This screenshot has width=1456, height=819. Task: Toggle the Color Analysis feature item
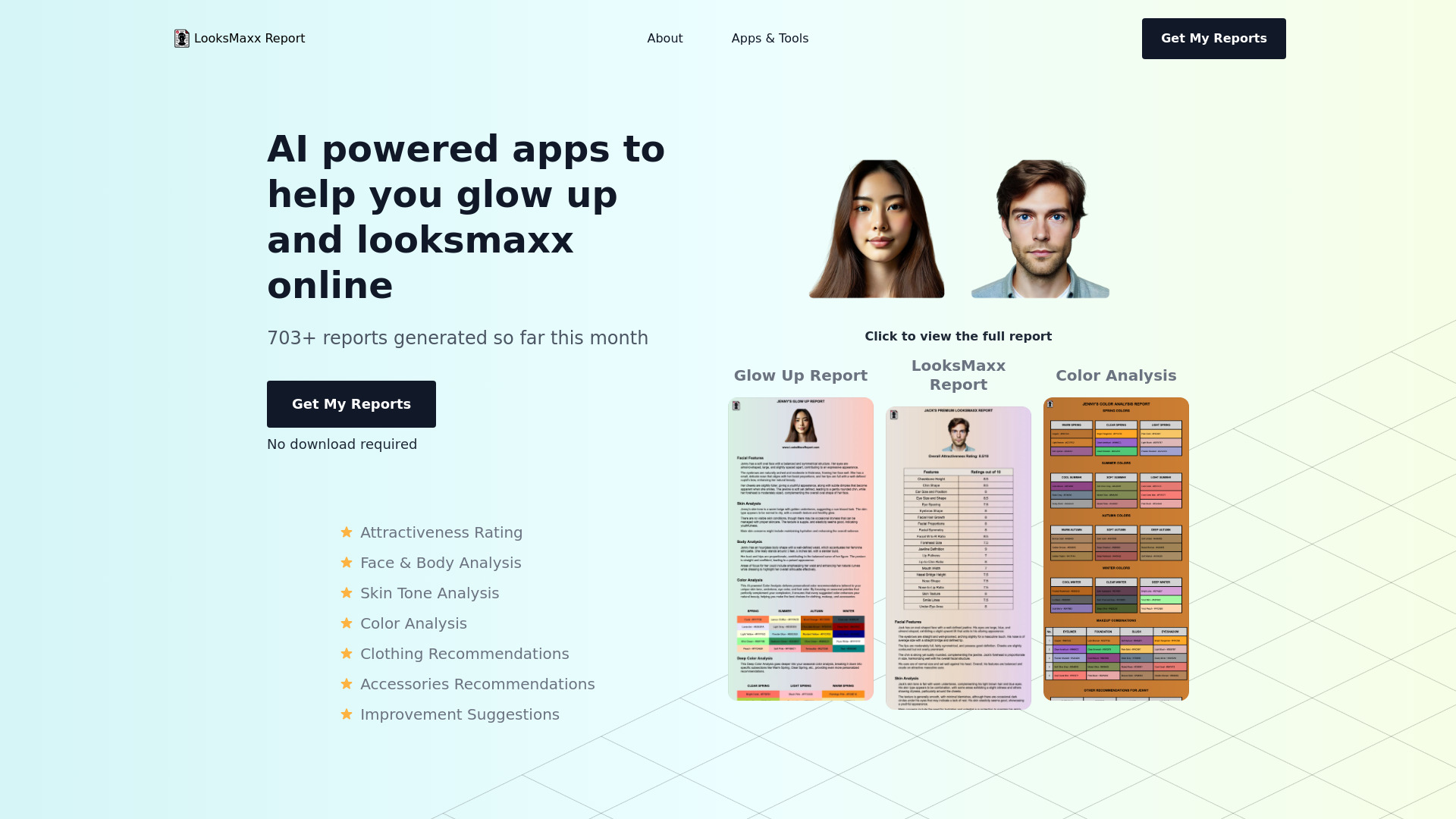[x=413, y=623]
